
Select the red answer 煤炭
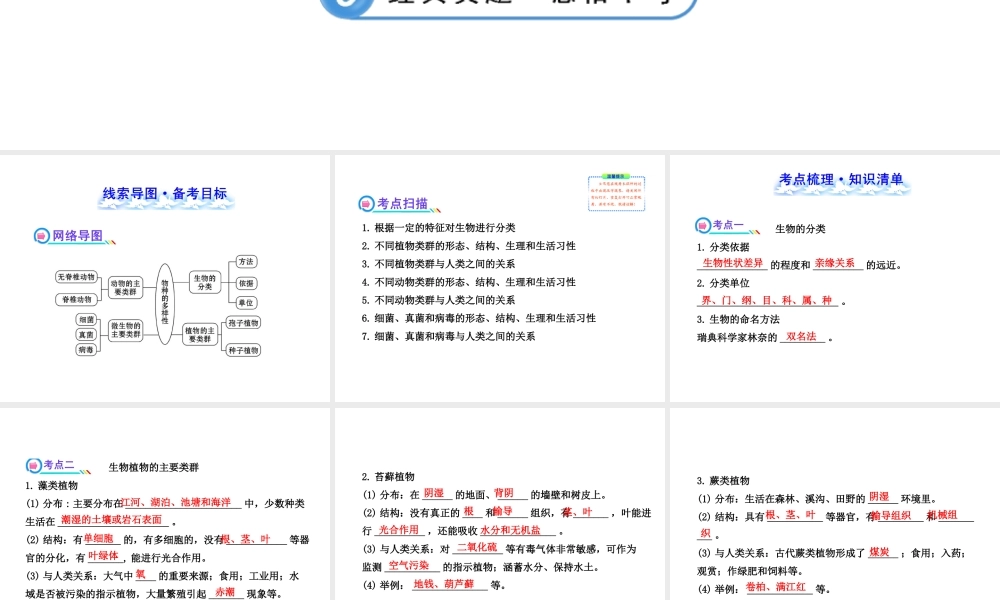(879, 552)
